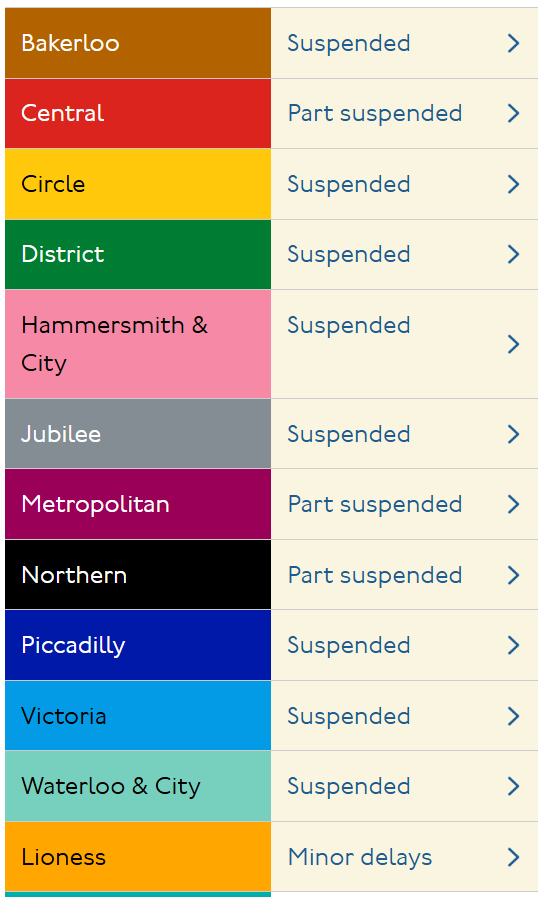The image size is (551, 897).
Task: Click the Northern Part suspended status text
Action: click(x=375, y=575)
